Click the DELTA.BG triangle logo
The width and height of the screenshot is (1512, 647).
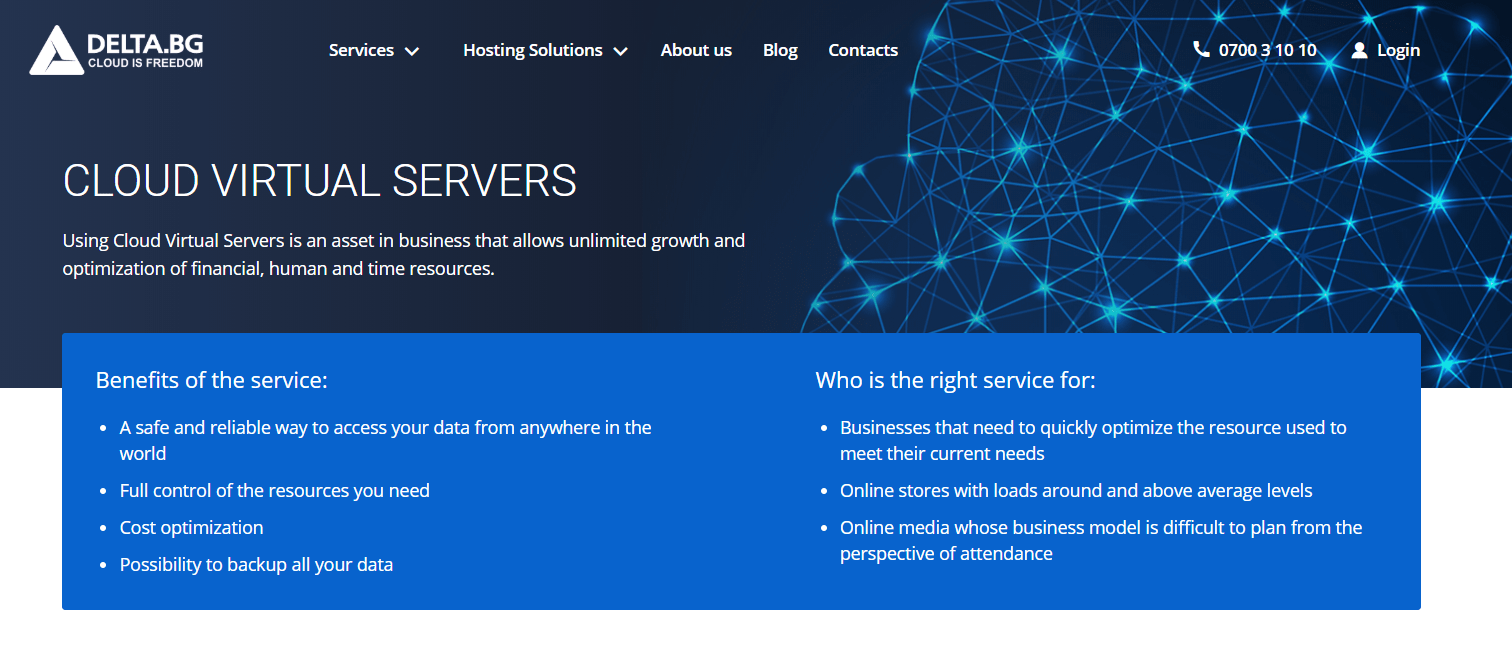click(x=56, y=51)
